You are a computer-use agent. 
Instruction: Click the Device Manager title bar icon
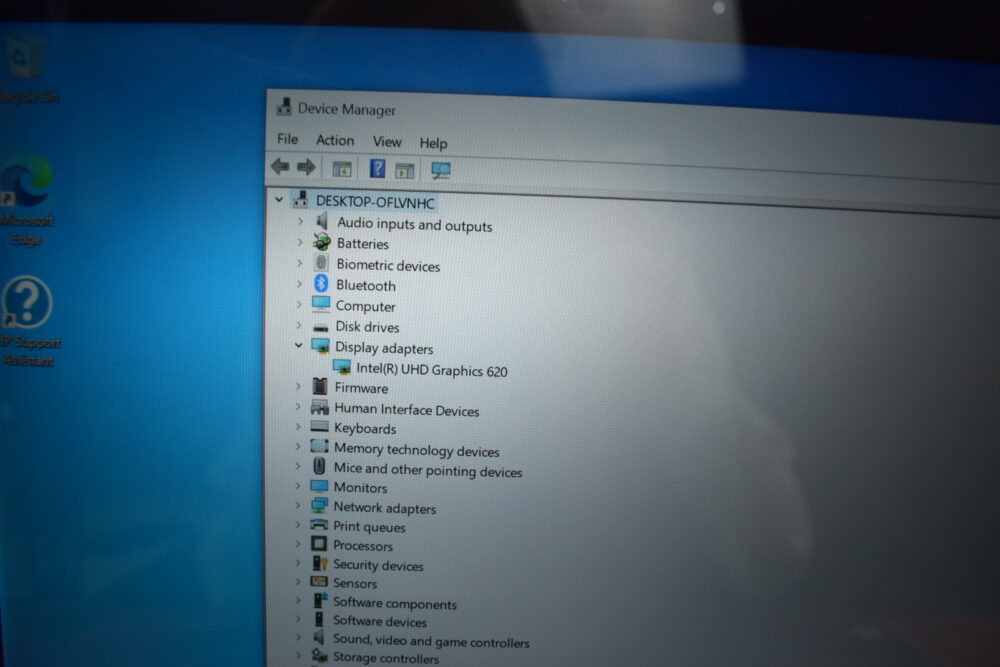(x=284, y=106)
